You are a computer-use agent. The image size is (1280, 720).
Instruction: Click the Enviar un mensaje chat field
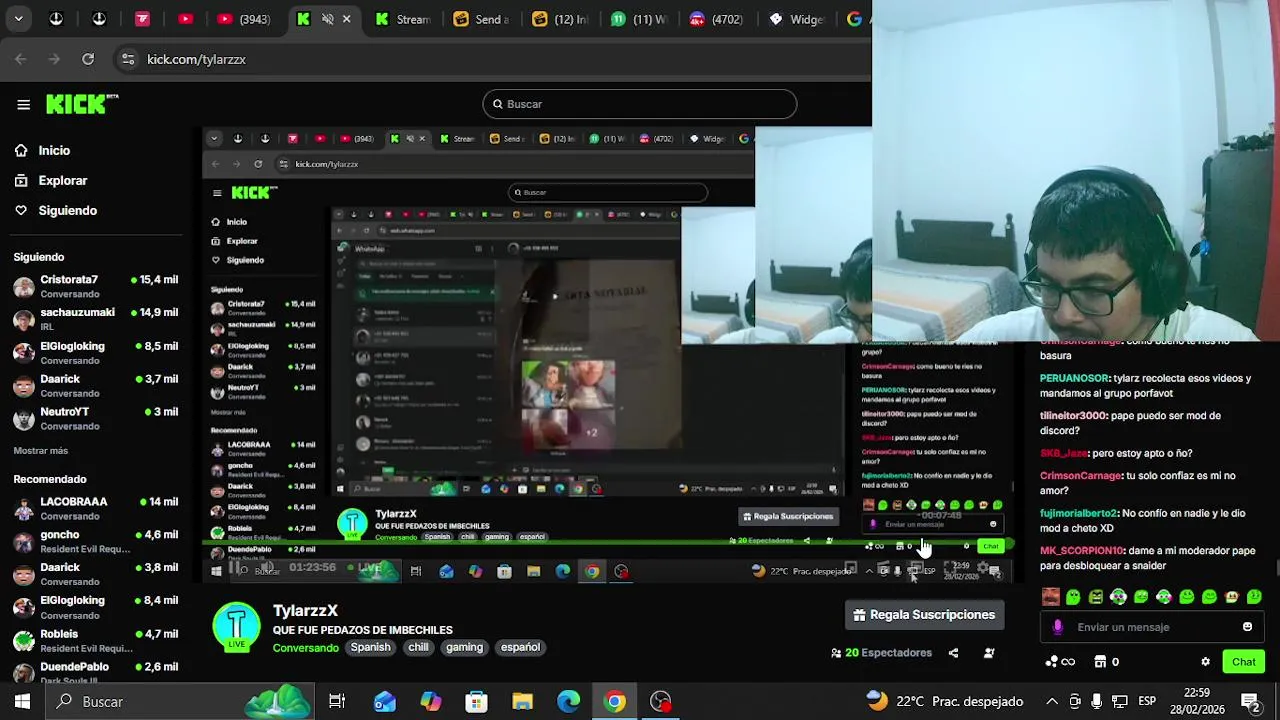(x=1150, y=627)
